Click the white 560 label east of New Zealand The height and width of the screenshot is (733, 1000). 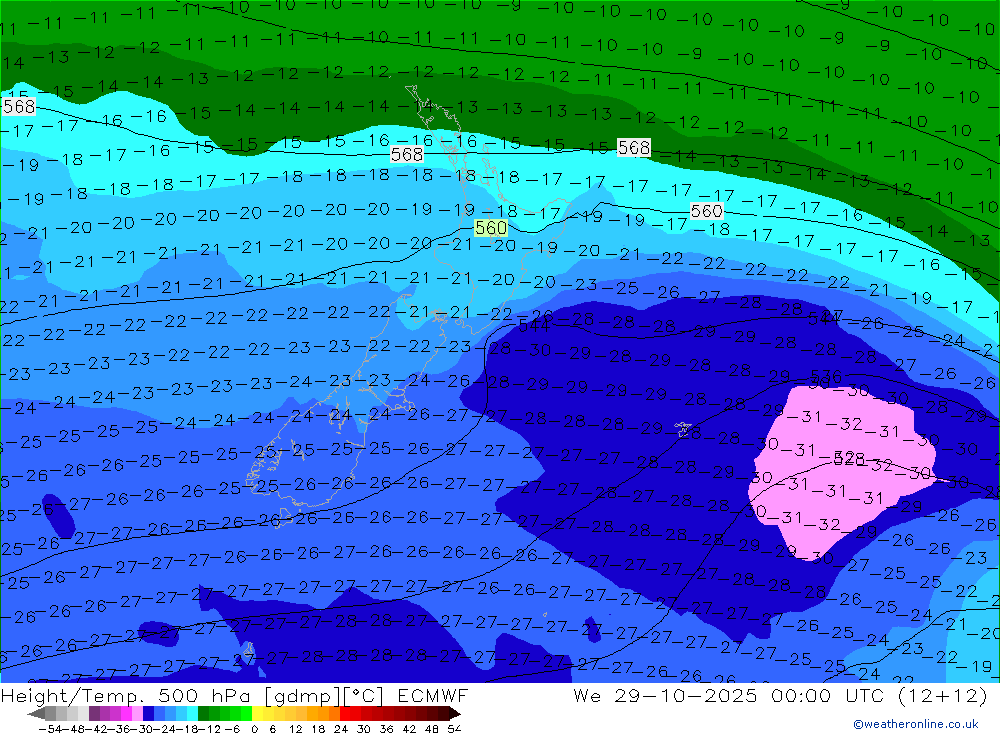point(707,211)
